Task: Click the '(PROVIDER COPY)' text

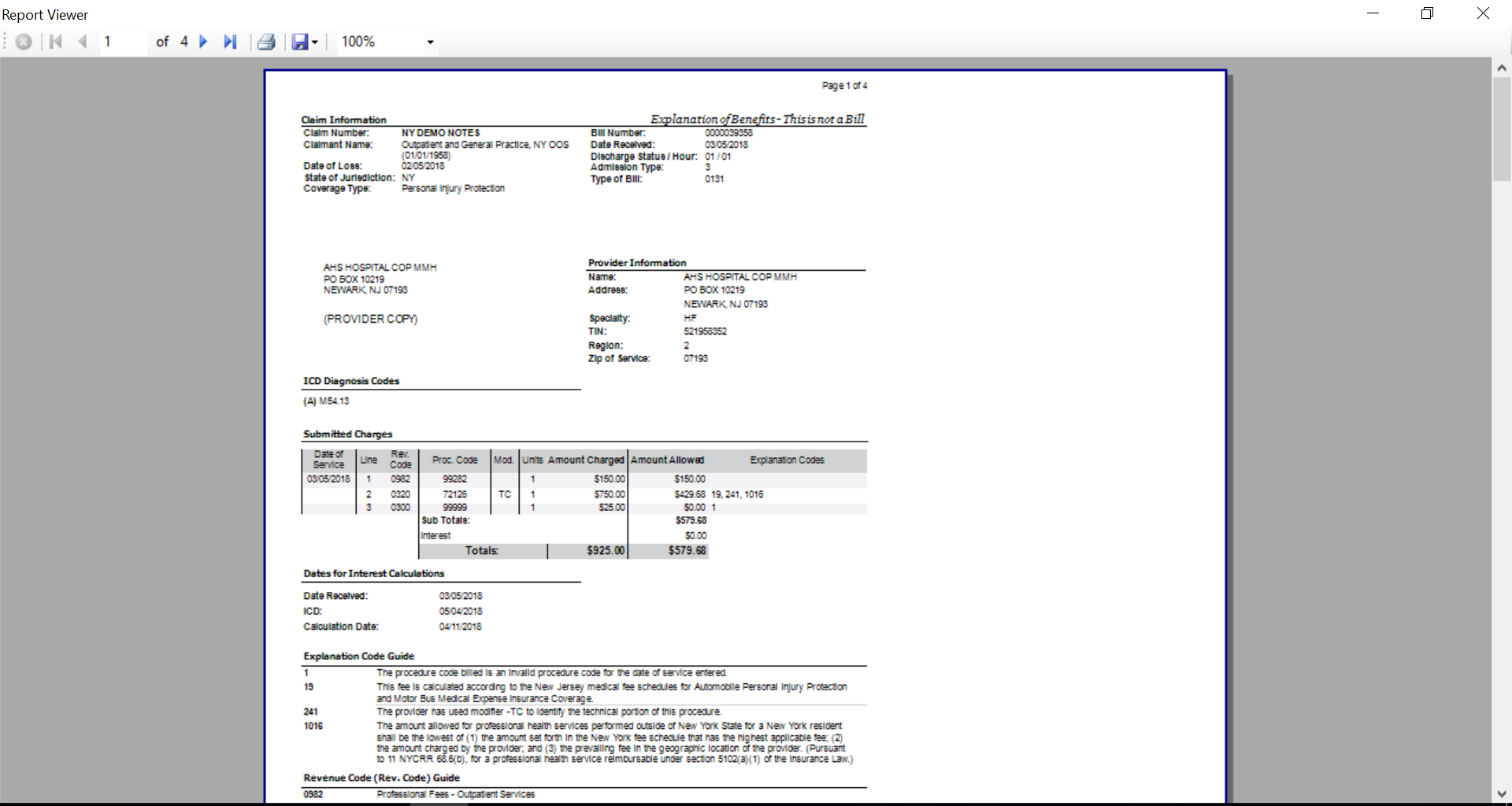Action: point(370,319)
